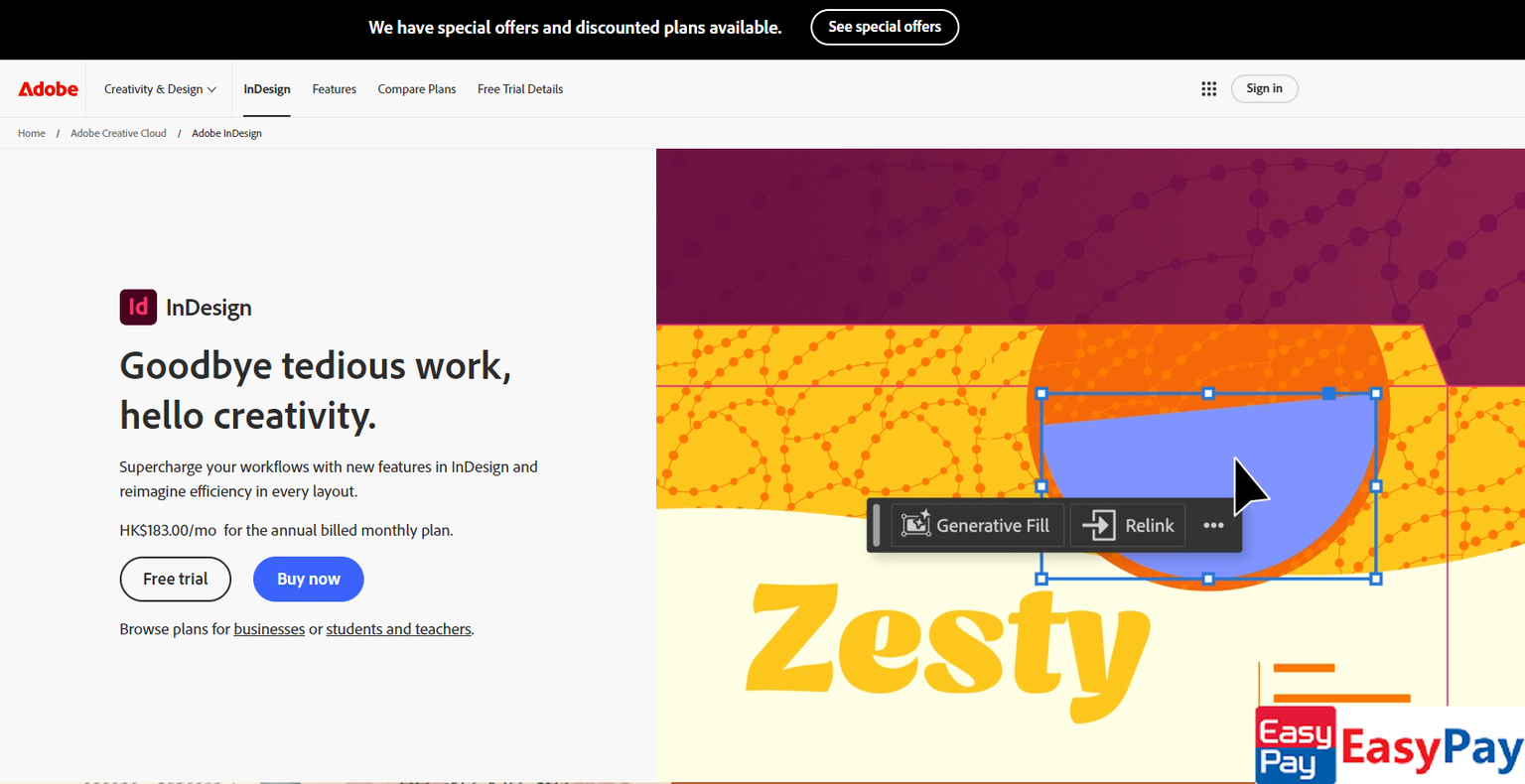Open Compare Plans nav item
Image resolution: width=1525 pixels, height=784 pixels.
[417, 89]
